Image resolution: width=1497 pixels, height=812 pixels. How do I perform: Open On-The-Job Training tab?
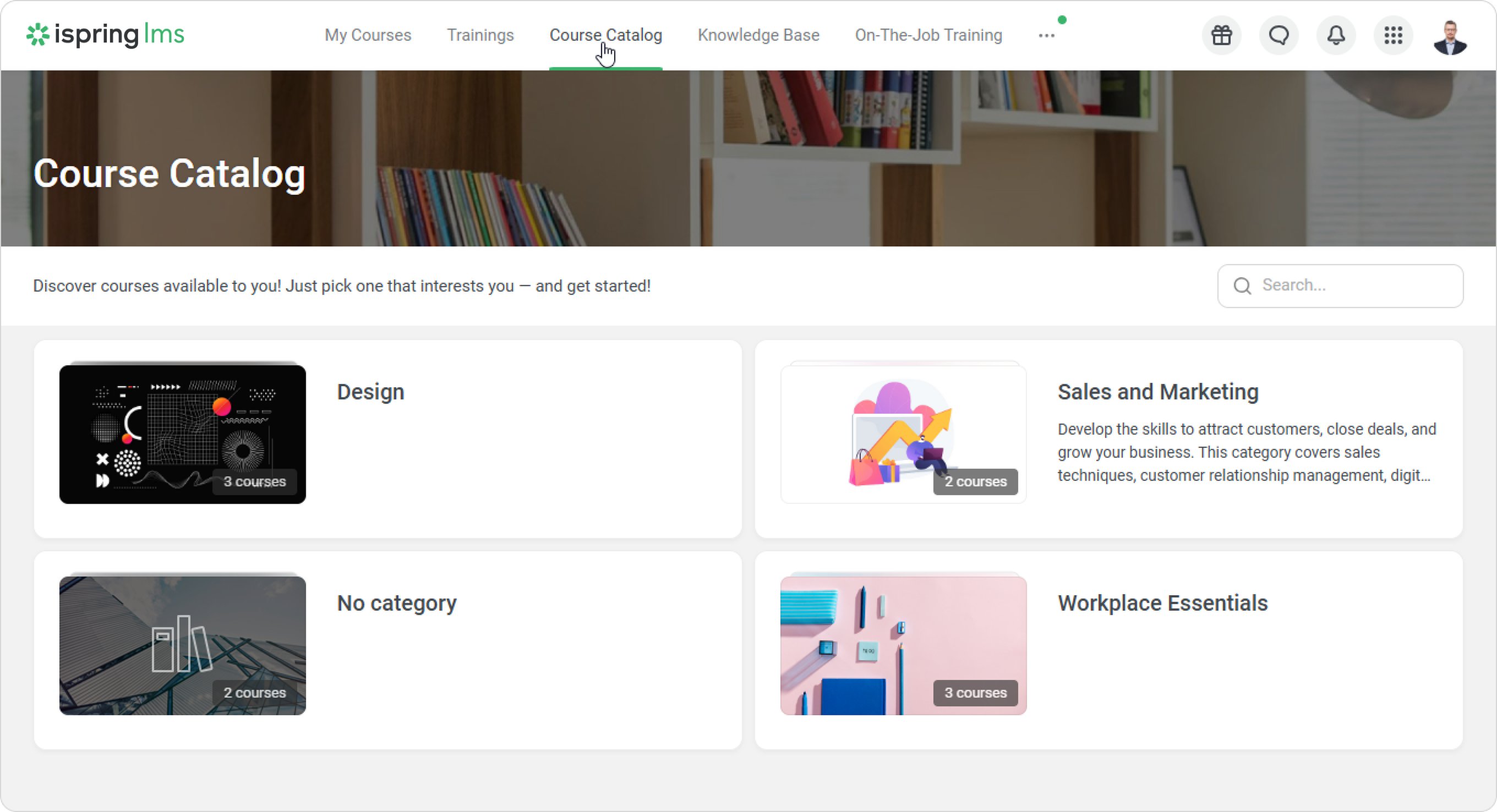coord(928,35)
